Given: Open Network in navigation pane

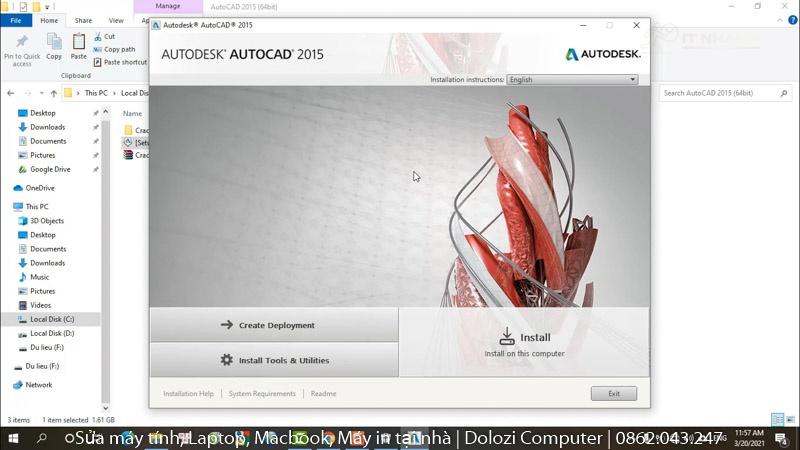Looking at the screenshot, I should (x=39, y=385).
